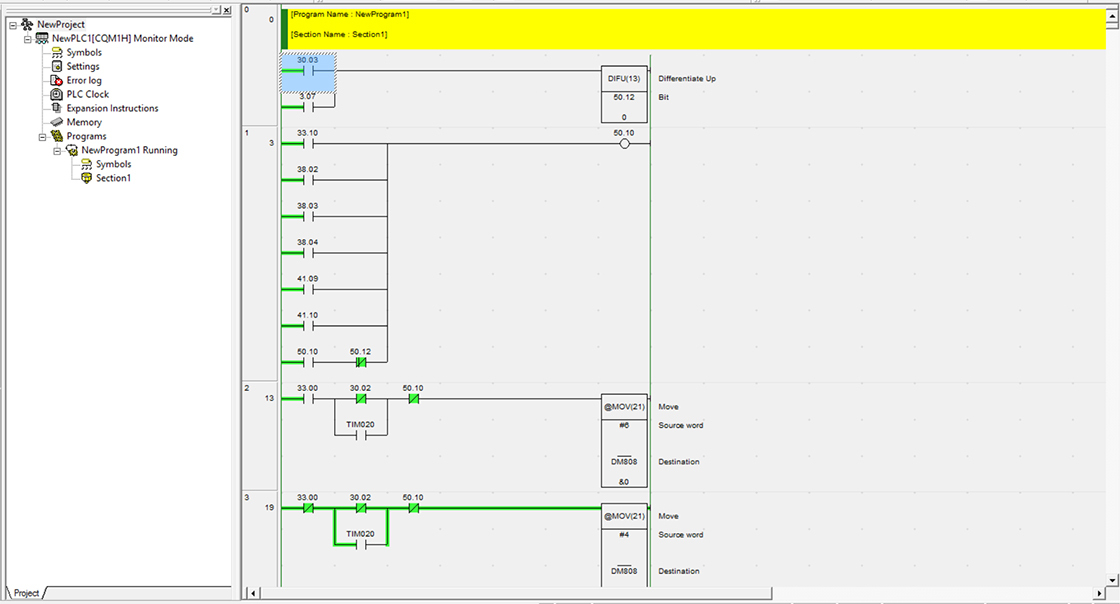Click the horizontal scrollbar left arrow
This screenshot has width=1120, height=604.
(x=253, y=593)
